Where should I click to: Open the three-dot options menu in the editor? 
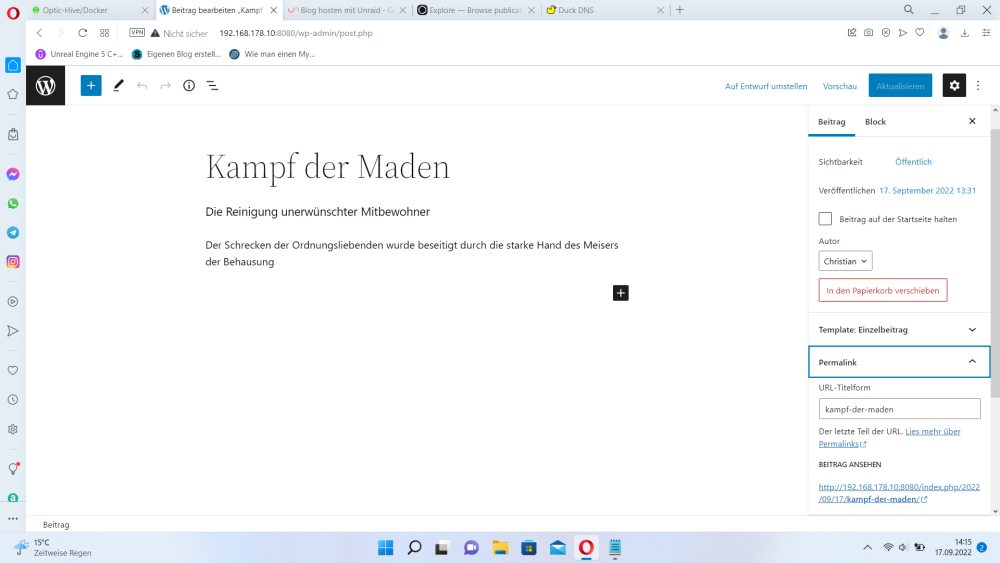978,85
